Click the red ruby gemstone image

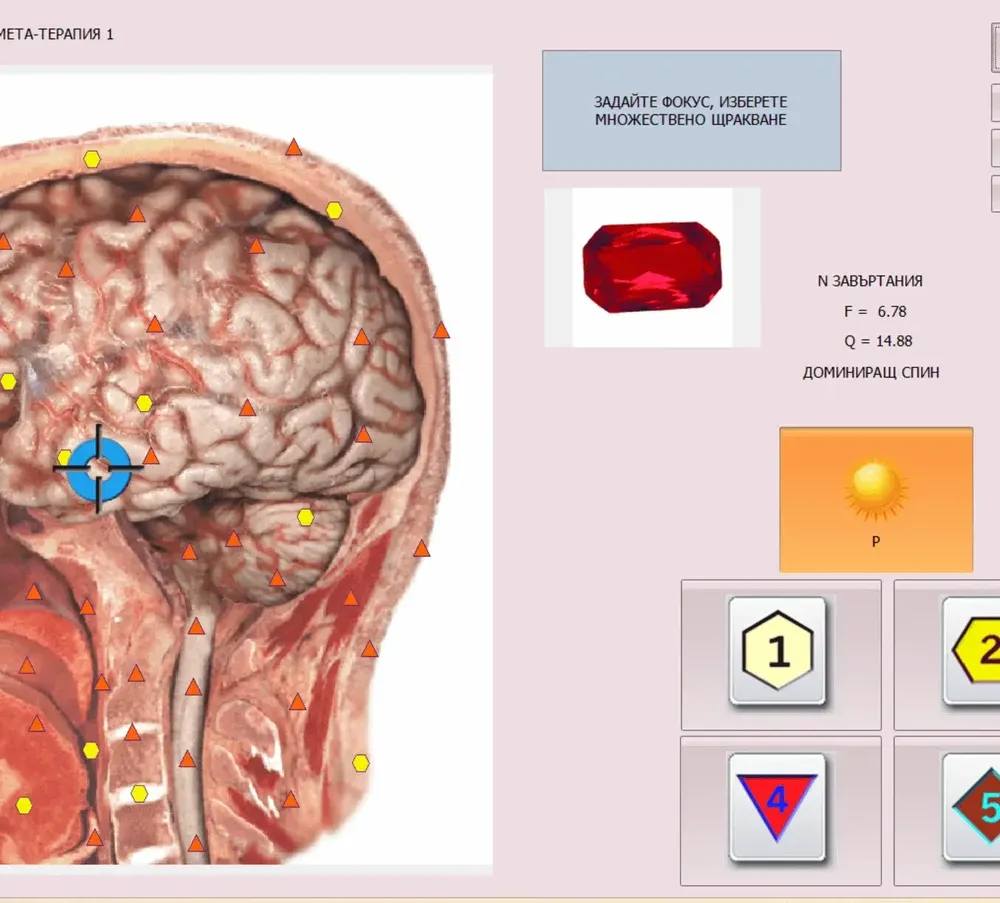click(x=652, y=267)
